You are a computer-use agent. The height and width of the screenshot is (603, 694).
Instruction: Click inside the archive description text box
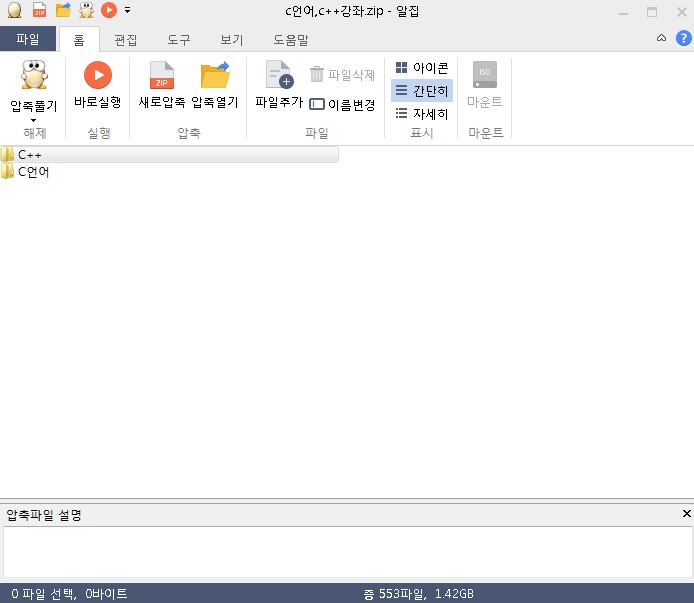pos(348,552)
